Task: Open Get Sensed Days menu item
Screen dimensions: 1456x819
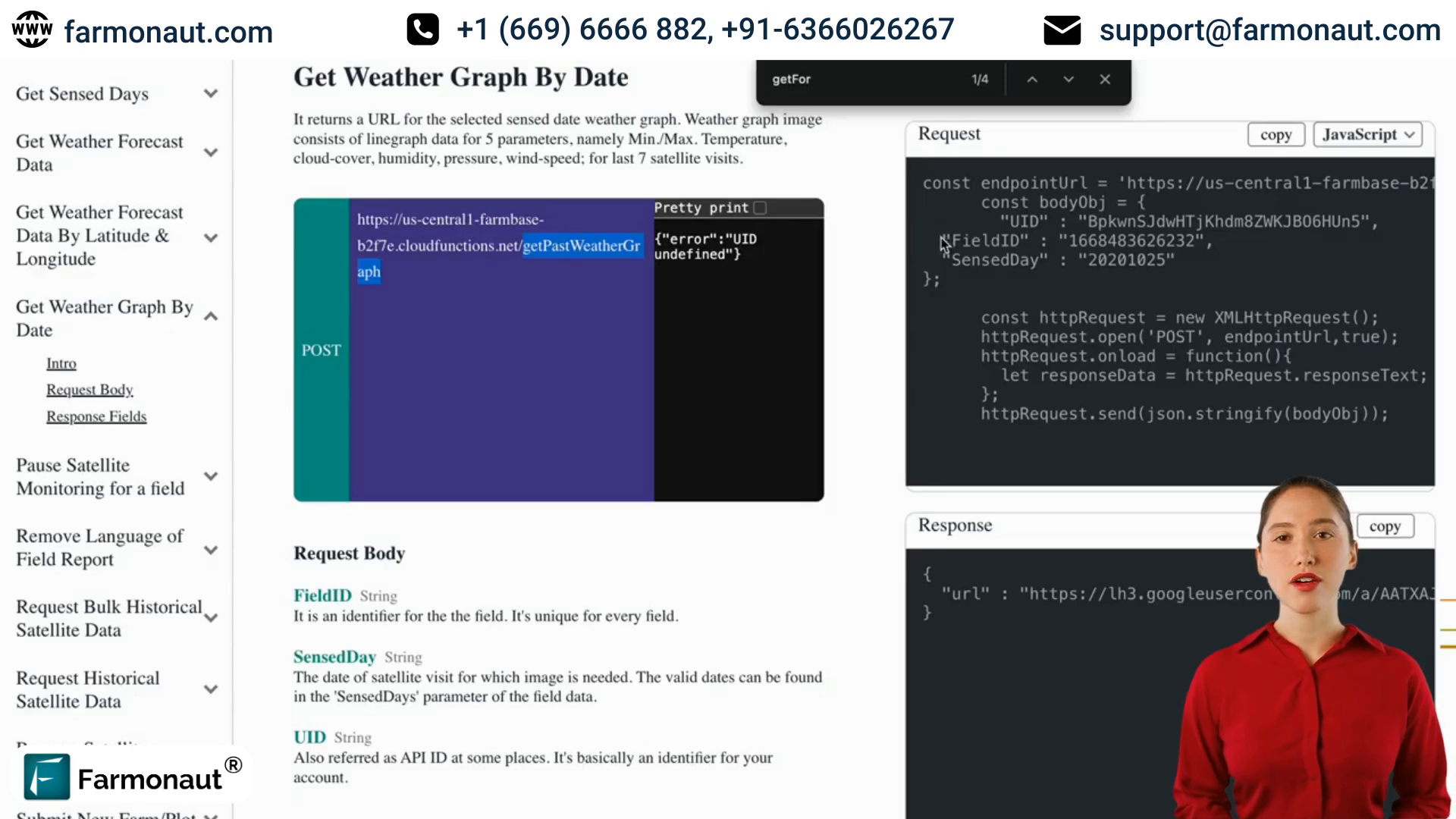Action: click(82, 94)
